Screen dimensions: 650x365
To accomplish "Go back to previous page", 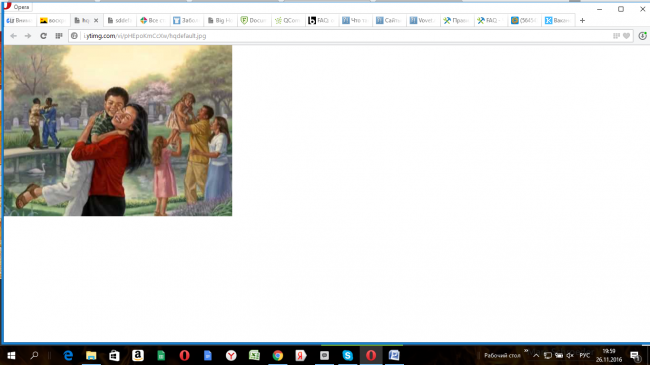I will (x=14, y=36).
